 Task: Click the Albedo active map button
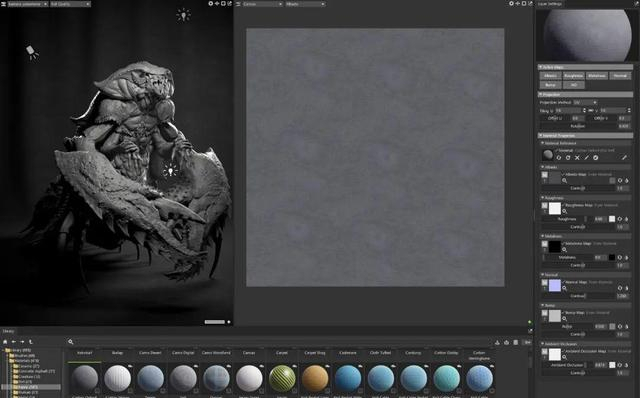(x=550, y=76)
